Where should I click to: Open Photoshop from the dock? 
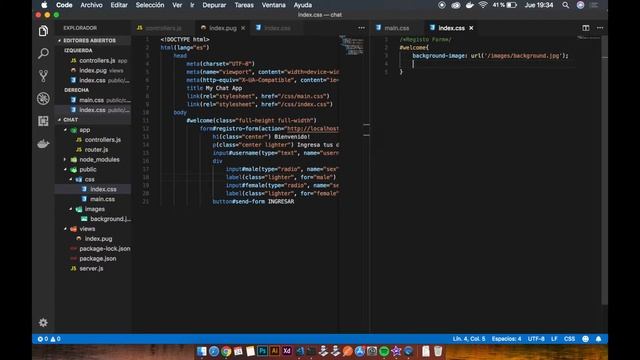[x=262, y=351]
